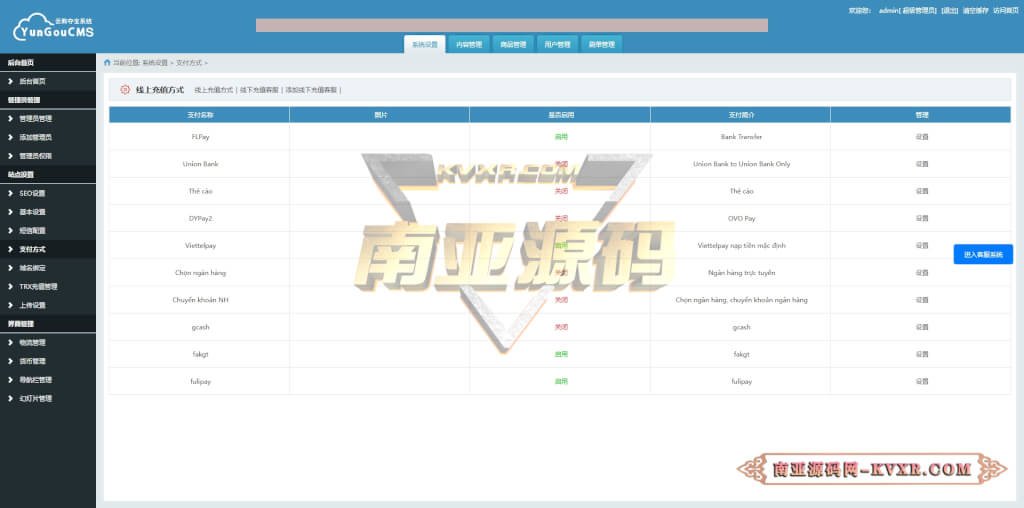Click the 退出 logout link

pos(949,10)
